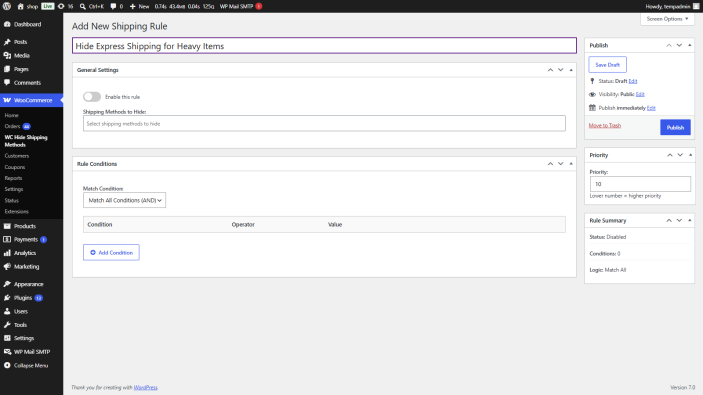The height and width of the screenshot is (395, 703).
Task: Click the Collapse Menu icon
Action: click(7, 365)
